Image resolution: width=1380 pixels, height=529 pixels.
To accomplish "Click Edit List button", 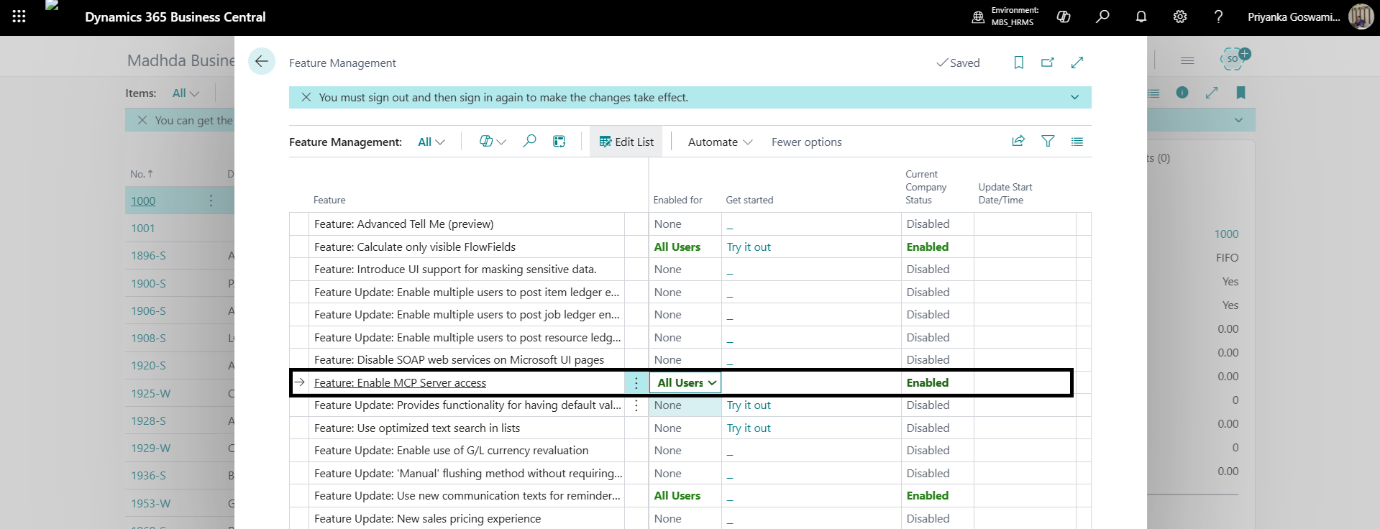I will (x=626, y=142).
